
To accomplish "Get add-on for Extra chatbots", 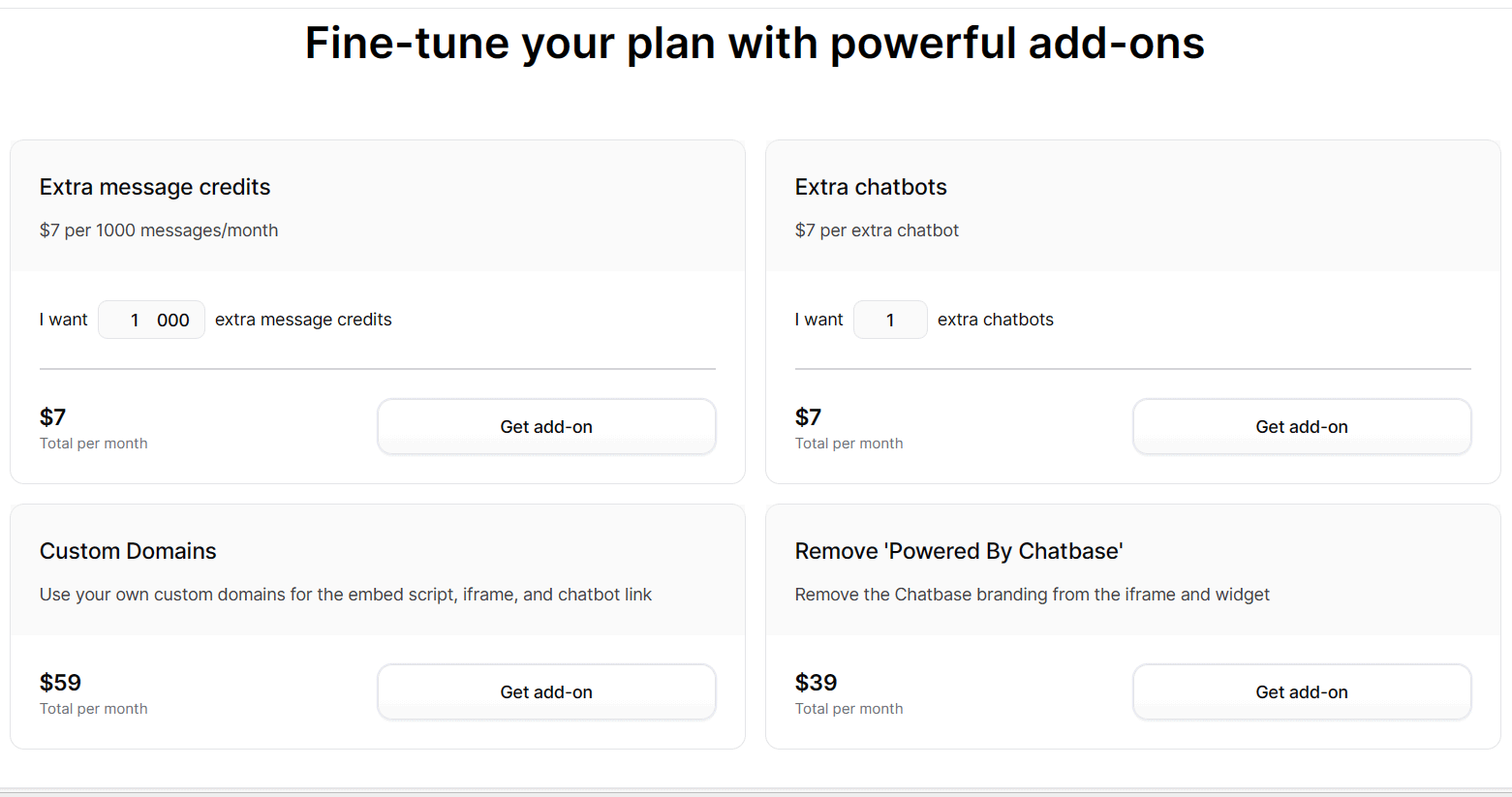I will tap(1302, 426).
